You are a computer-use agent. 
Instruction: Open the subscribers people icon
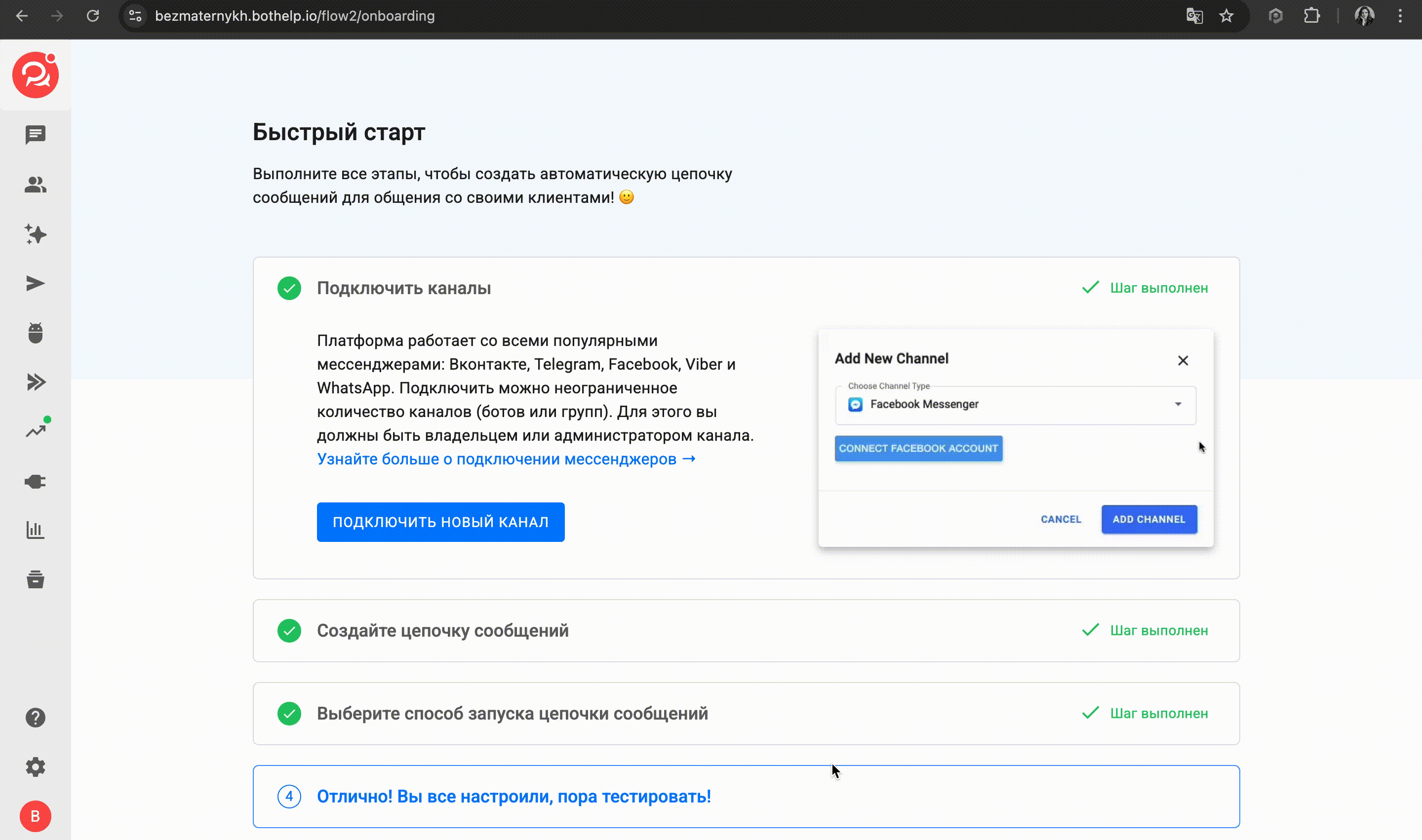click(x=35, y=185)
